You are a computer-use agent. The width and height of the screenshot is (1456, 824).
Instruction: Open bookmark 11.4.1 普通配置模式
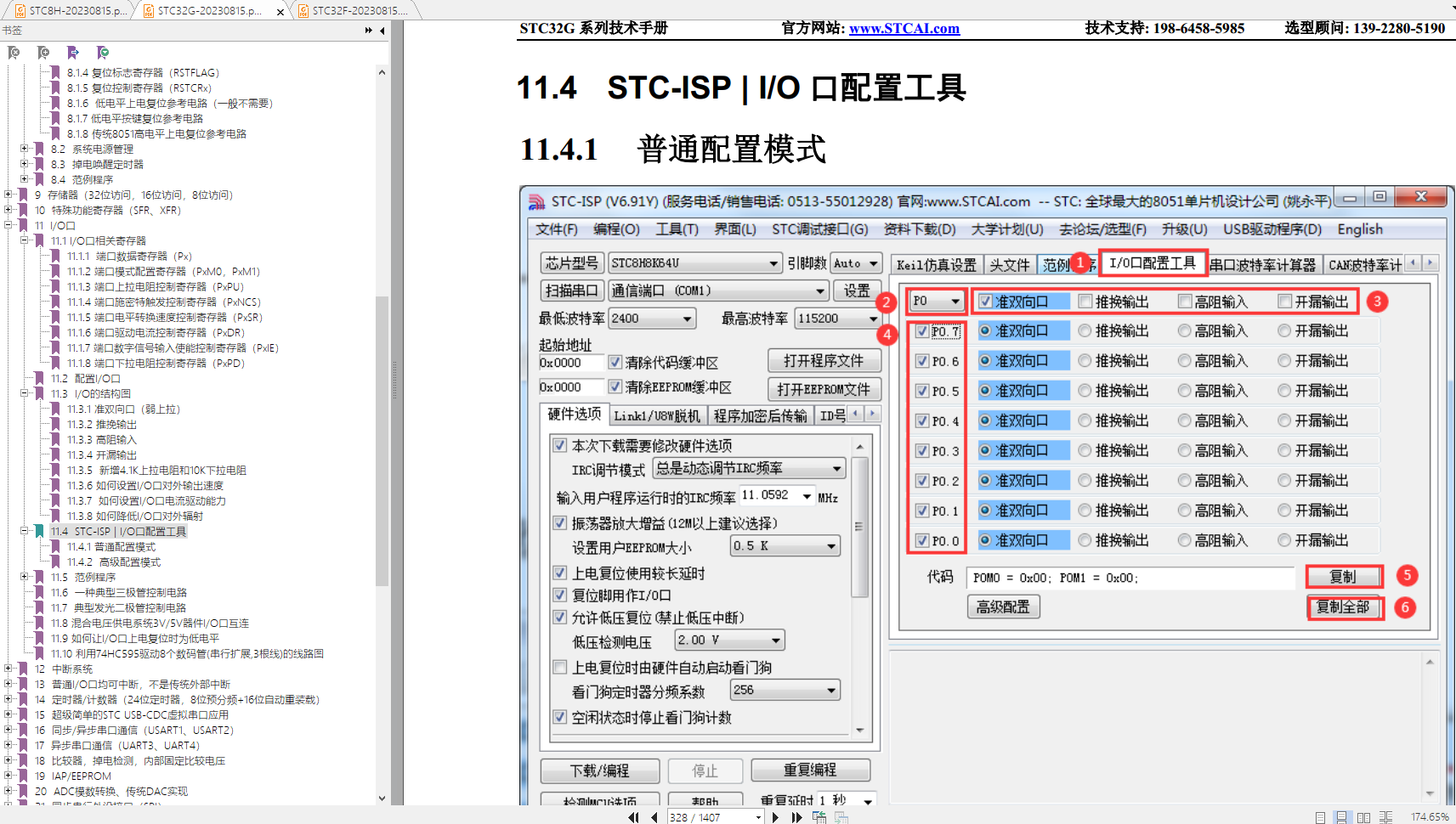tap(111, 547)
